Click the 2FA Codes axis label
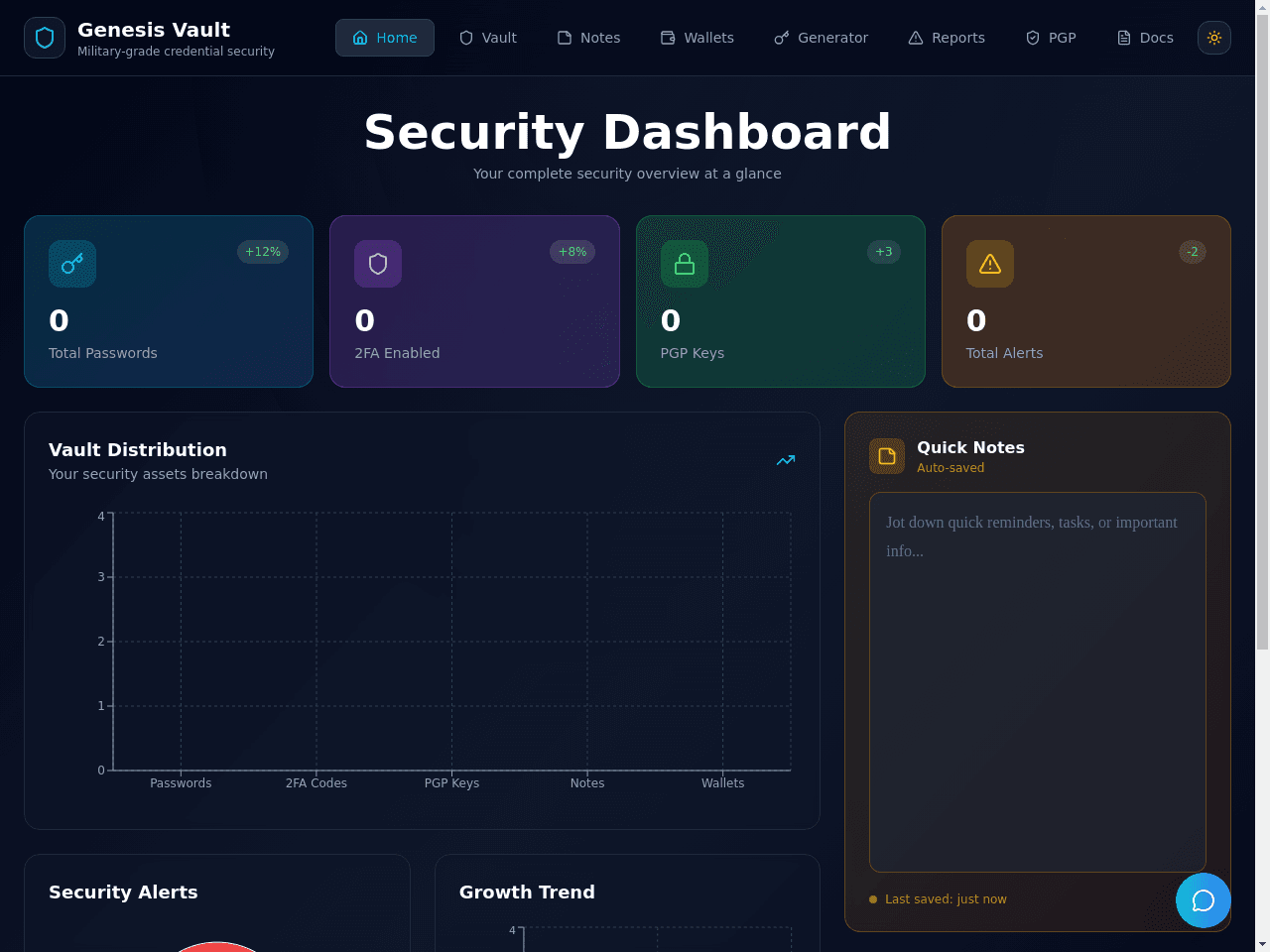Viewport: 1270px width, 952px height. (x=317, y=783)
